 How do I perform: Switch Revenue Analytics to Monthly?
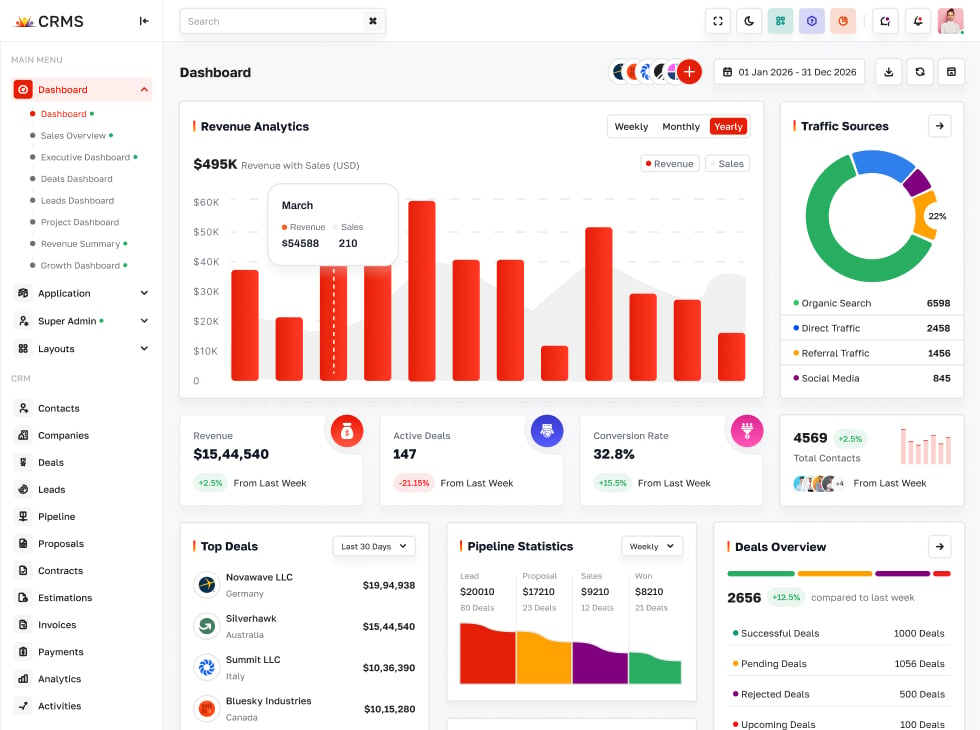[x=681, y=126]
